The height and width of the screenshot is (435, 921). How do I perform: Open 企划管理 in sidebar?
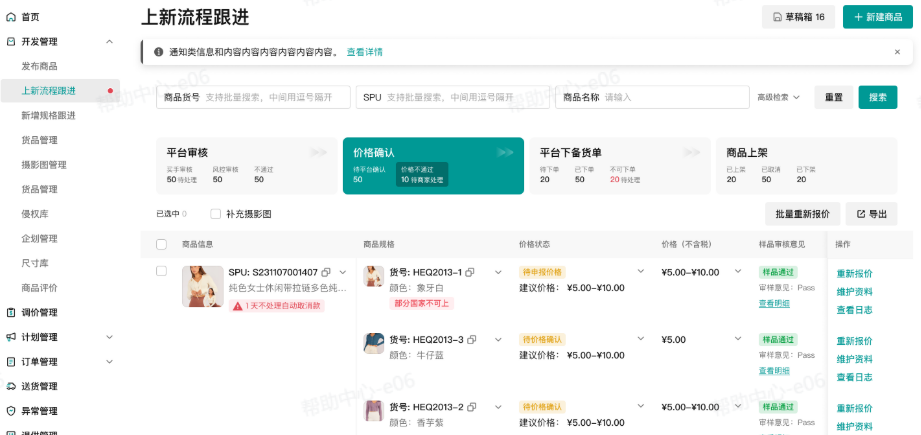39,239
